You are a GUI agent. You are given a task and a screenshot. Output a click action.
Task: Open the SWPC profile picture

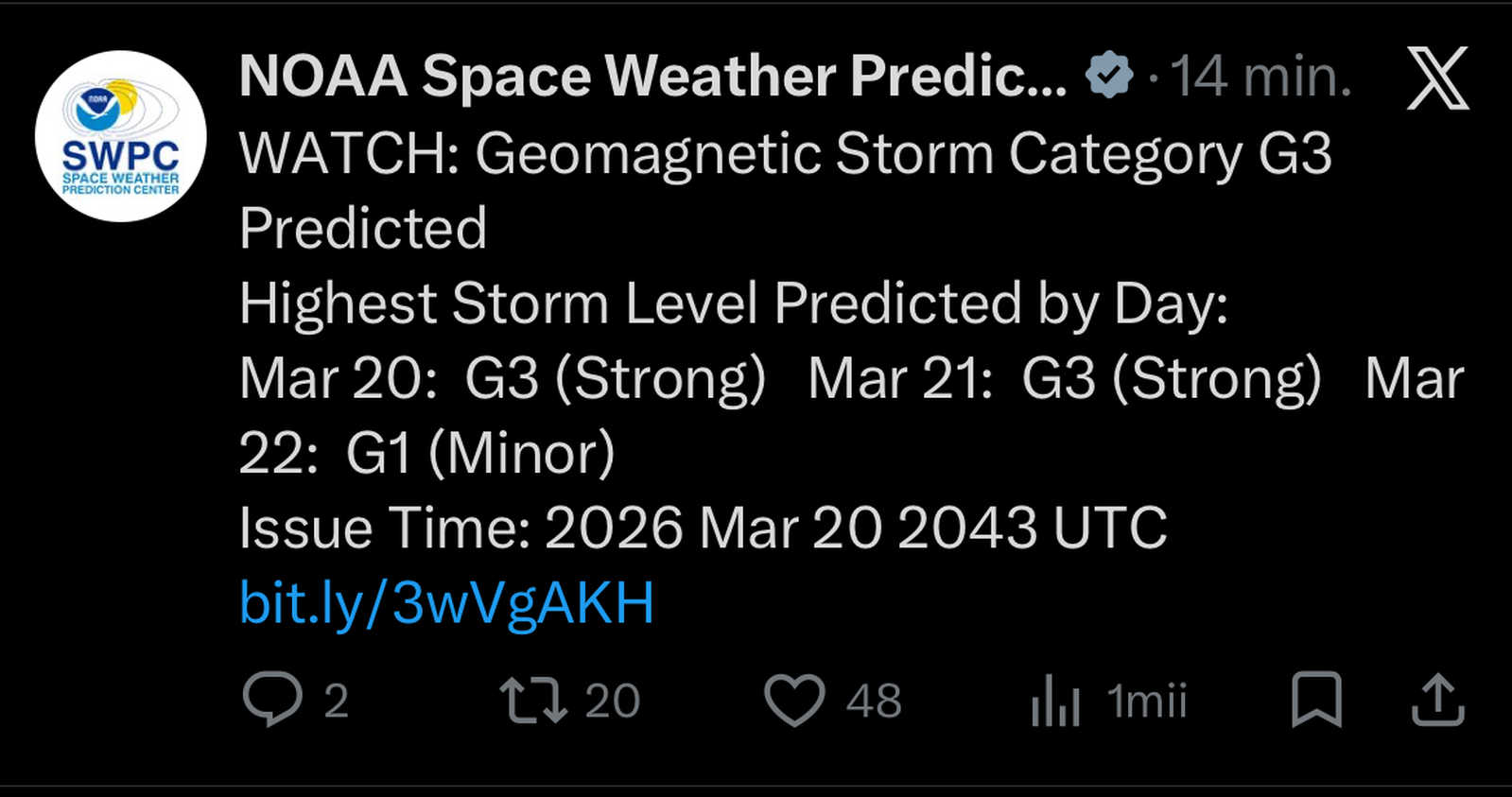(120, 136)
